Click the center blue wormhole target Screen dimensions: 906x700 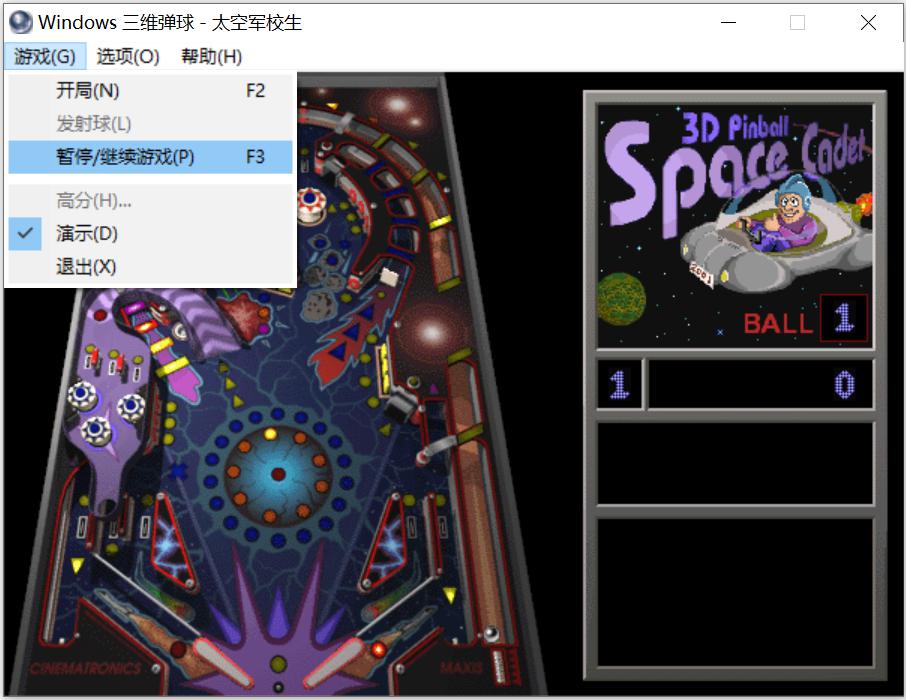278,474
